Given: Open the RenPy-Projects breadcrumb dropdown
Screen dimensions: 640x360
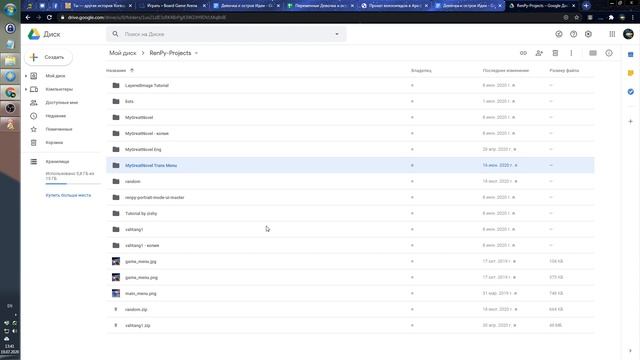Looking at the screenshot, I should coord(196,53).
